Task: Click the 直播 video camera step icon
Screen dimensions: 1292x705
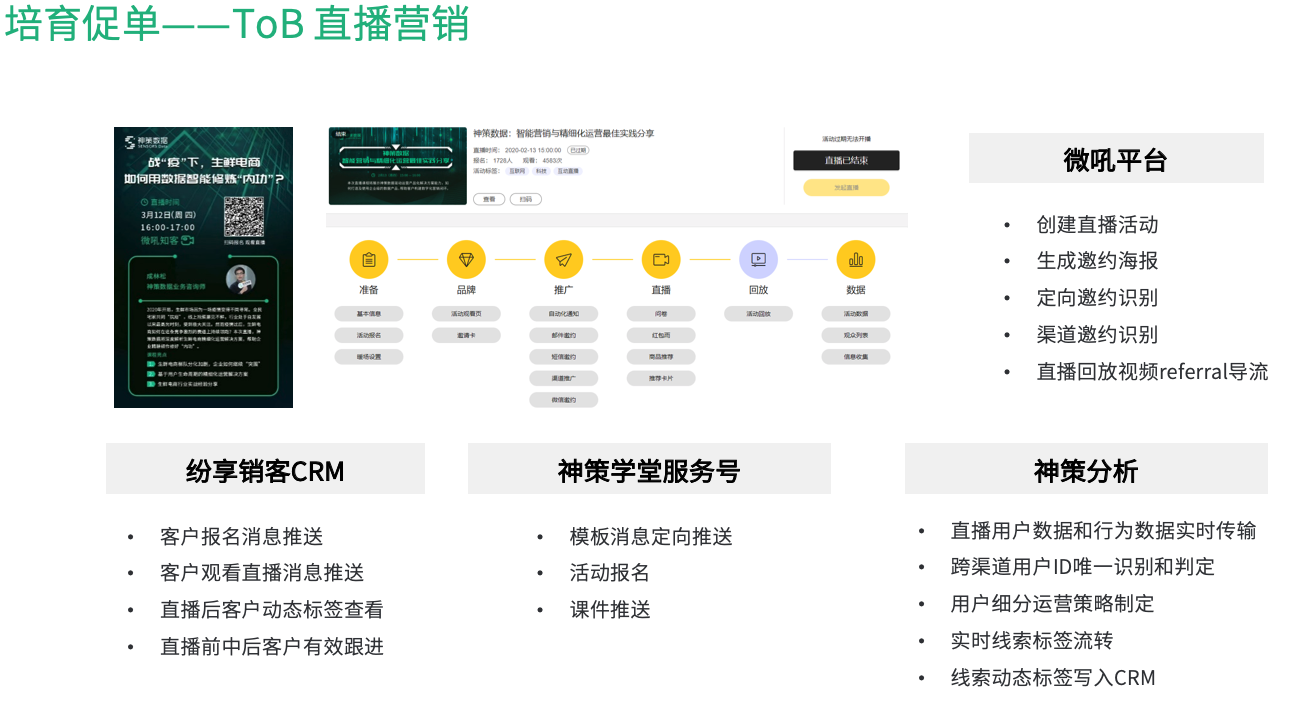Action: [x=661, y=259]
